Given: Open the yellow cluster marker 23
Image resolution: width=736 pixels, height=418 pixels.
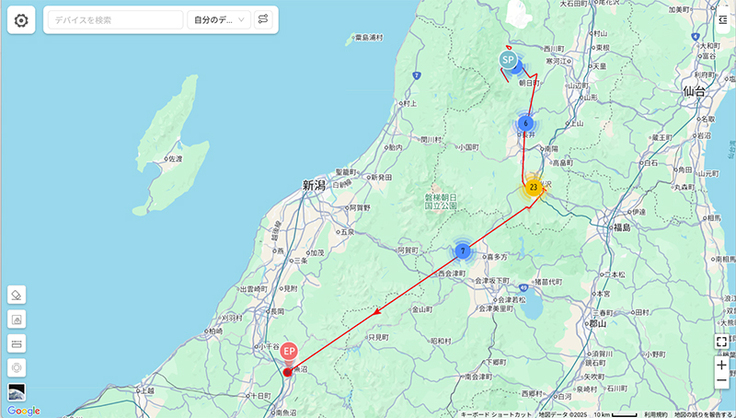Looking at the screenshot, I should click(x=533, y=187).
